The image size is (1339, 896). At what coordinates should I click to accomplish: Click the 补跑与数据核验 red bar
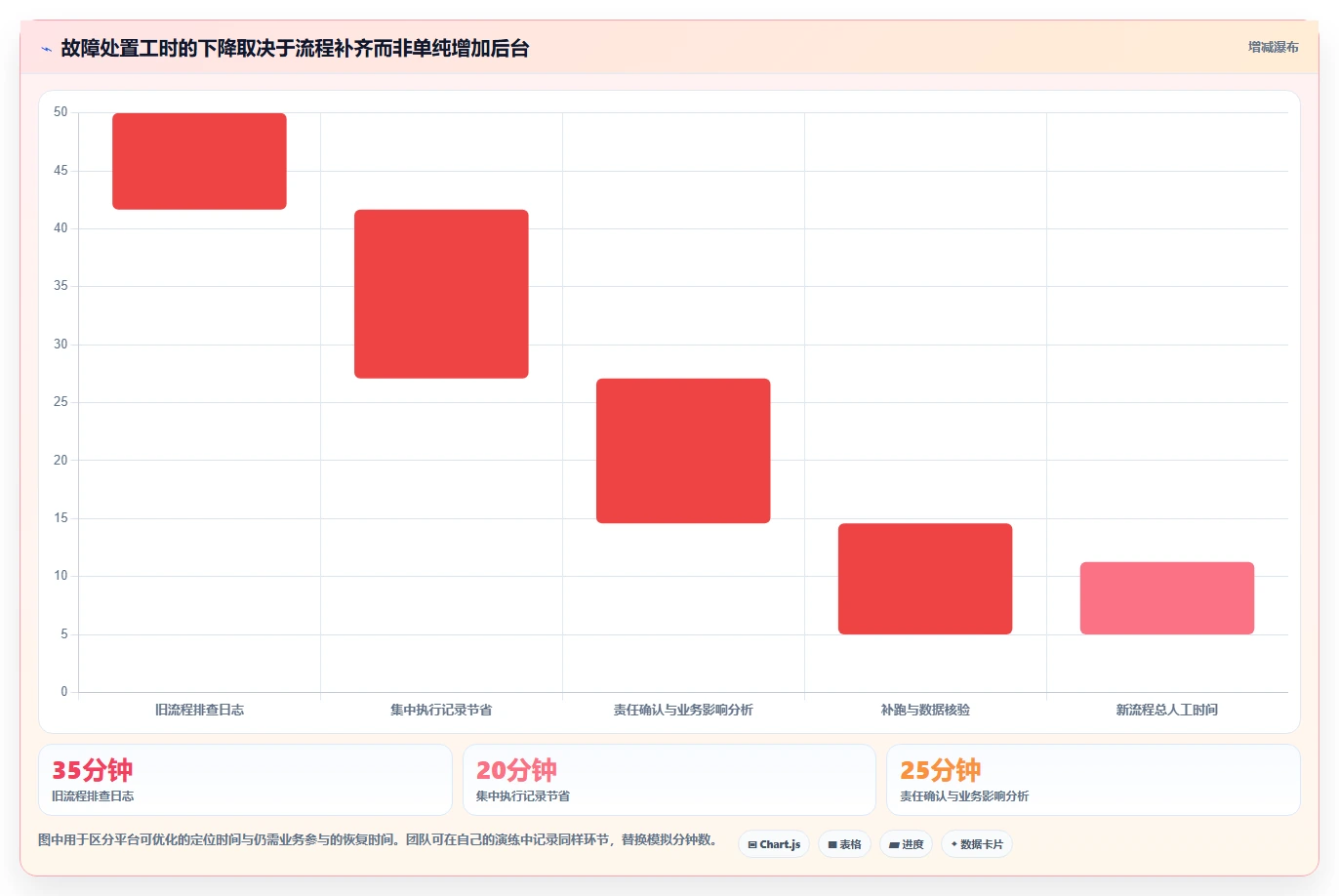click(925, 579)
